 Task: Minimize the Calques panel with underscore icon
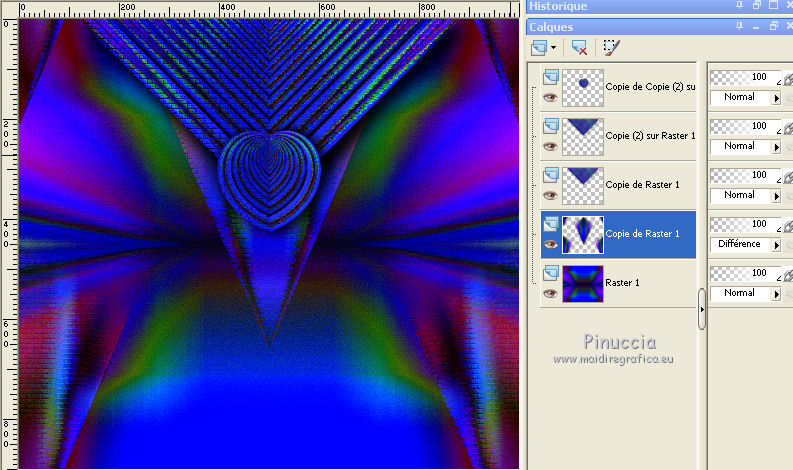[x=756, y=27]
